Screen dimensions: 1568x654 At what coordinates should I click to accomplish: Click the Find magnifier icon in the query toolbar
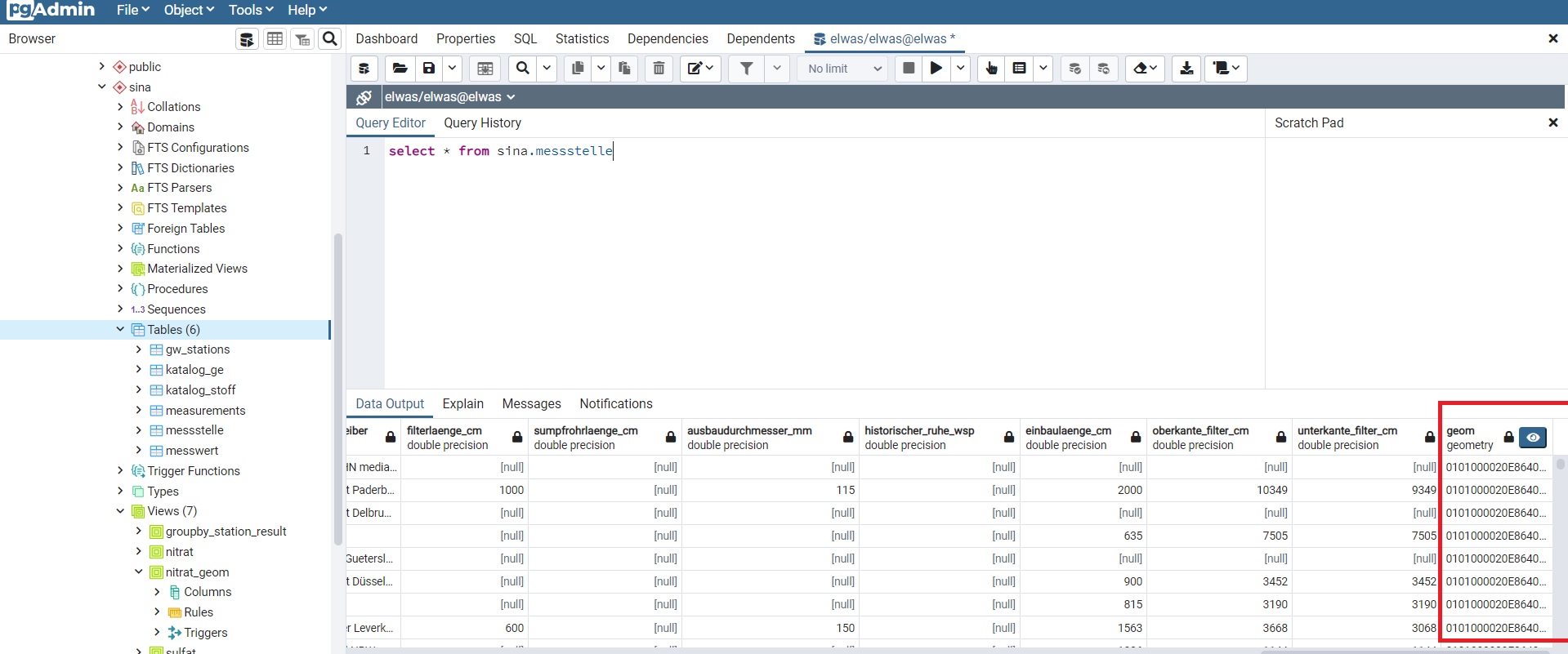click(x=523, y=69)
